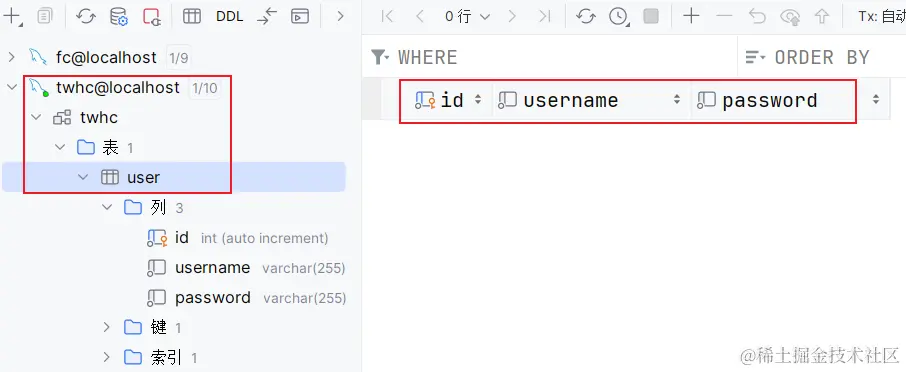
Task: Select the 索引 folder
Action: pyautogui.click(x=166, y=358)
